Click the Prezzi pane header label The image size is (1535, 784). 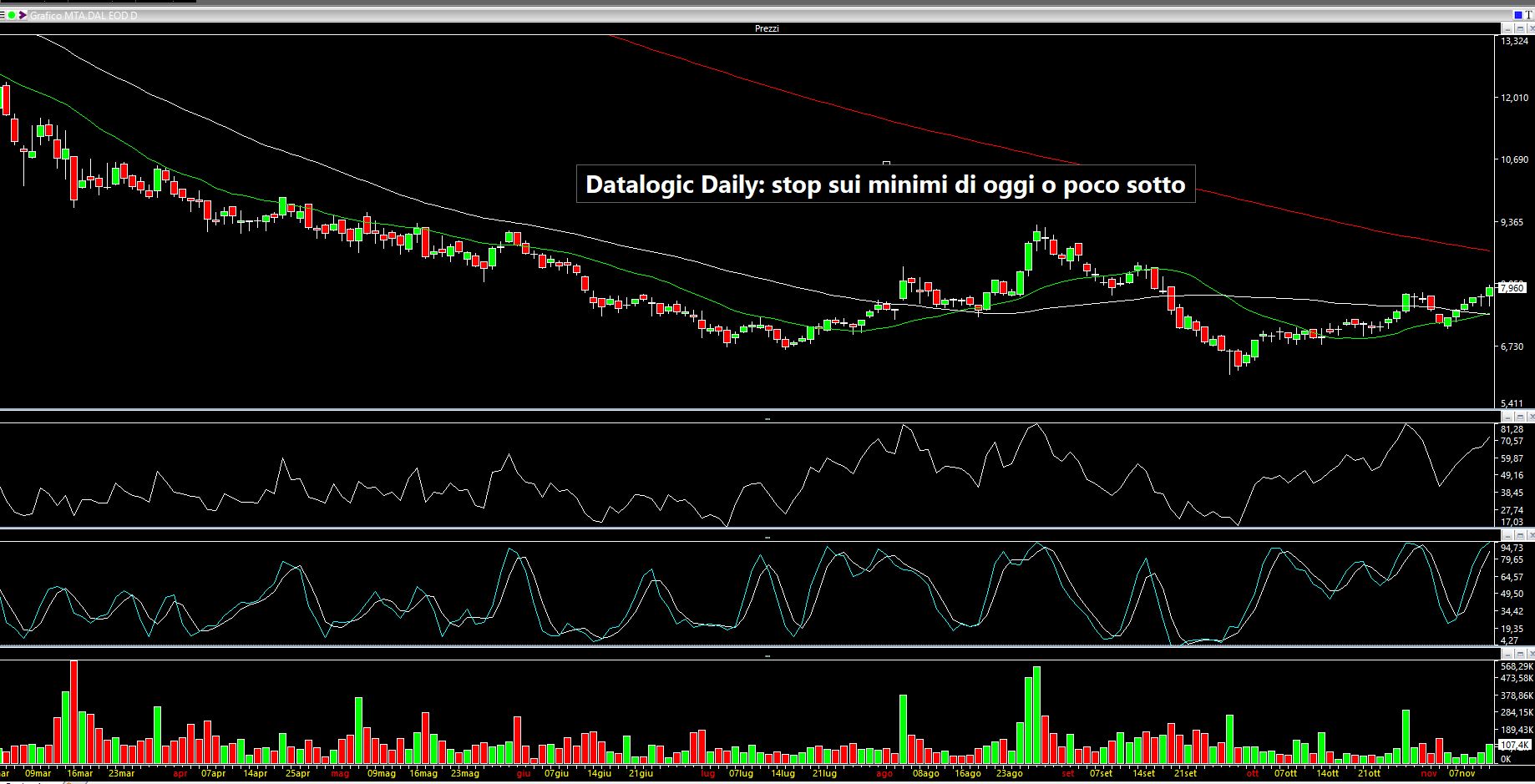coord(767,28)
